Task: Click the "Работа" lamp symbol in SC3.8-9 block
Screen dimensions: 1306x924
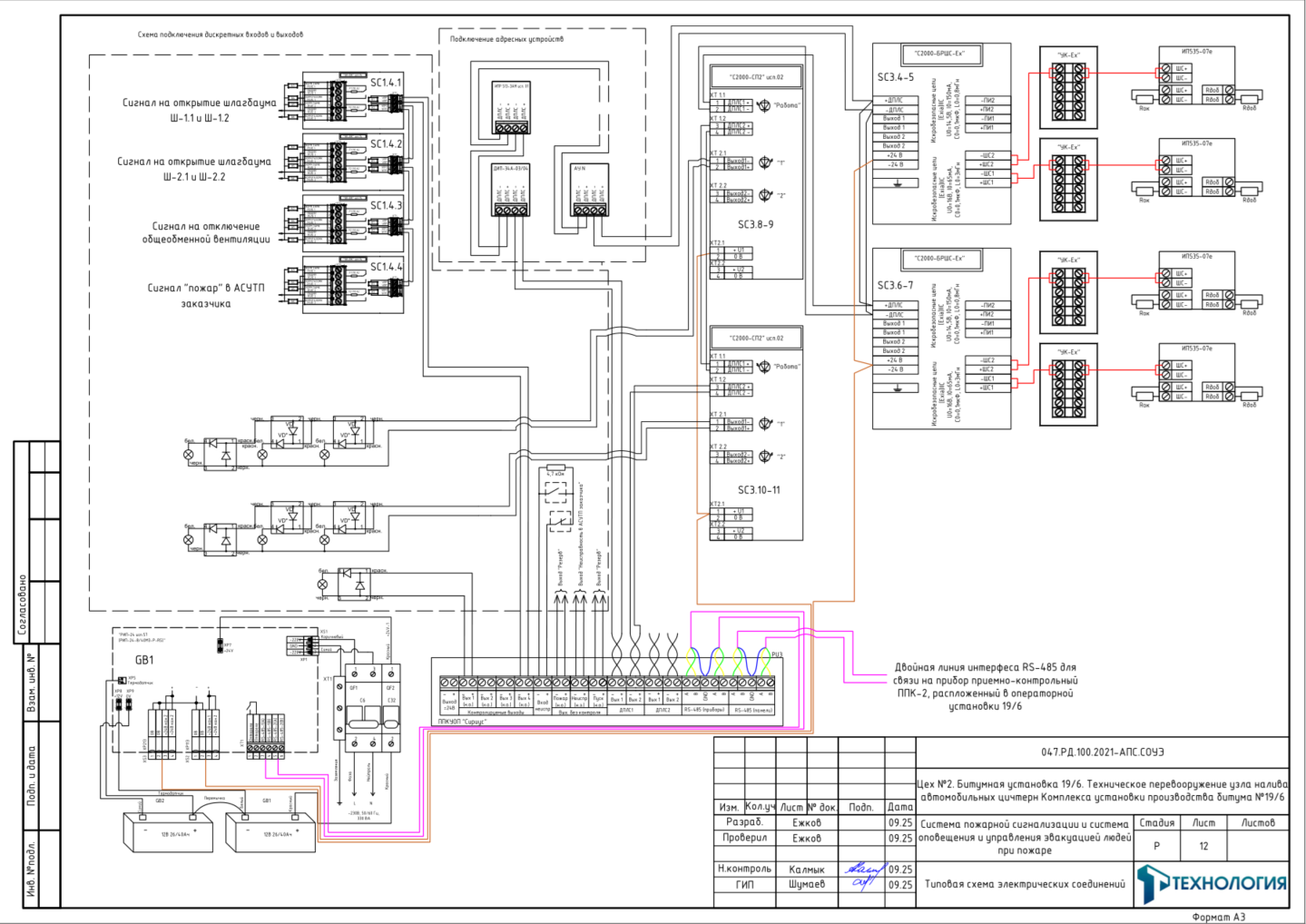Action: [x=764, y=106]
